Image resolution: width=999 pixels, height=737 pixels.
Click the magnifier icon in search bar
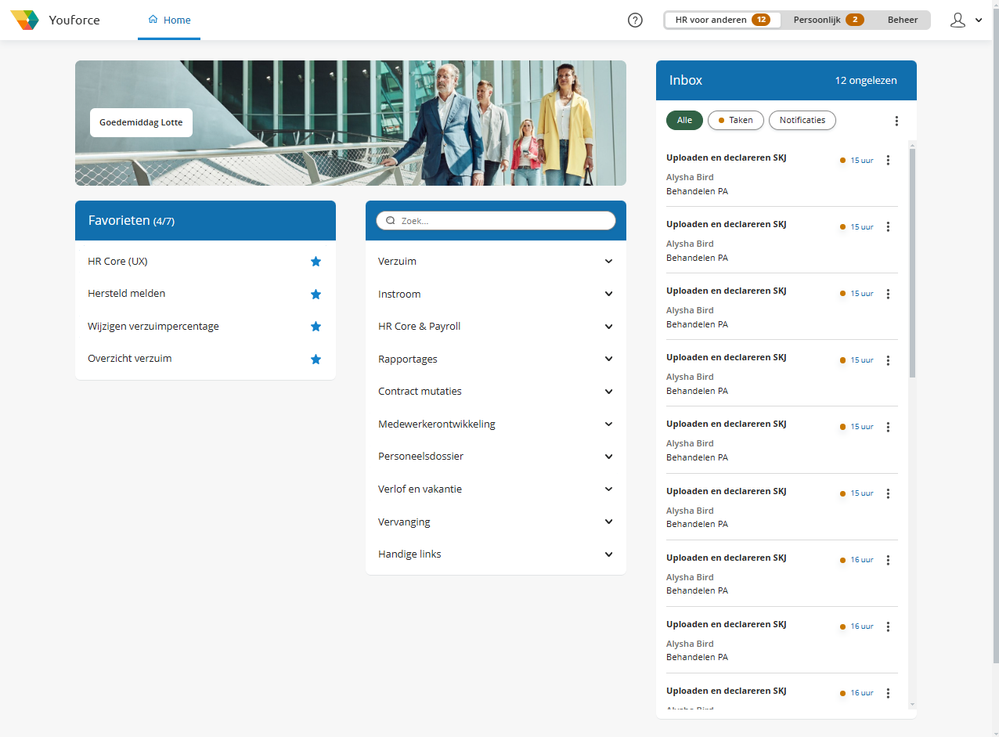391,220
